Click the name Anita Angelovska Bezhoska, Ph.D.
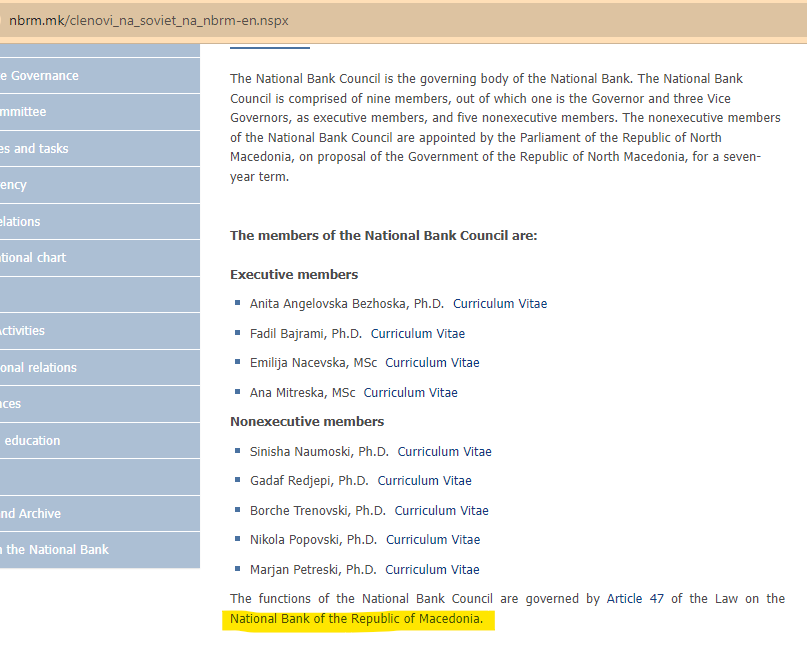This screenshot has width=807, height=669. (347, 304)
